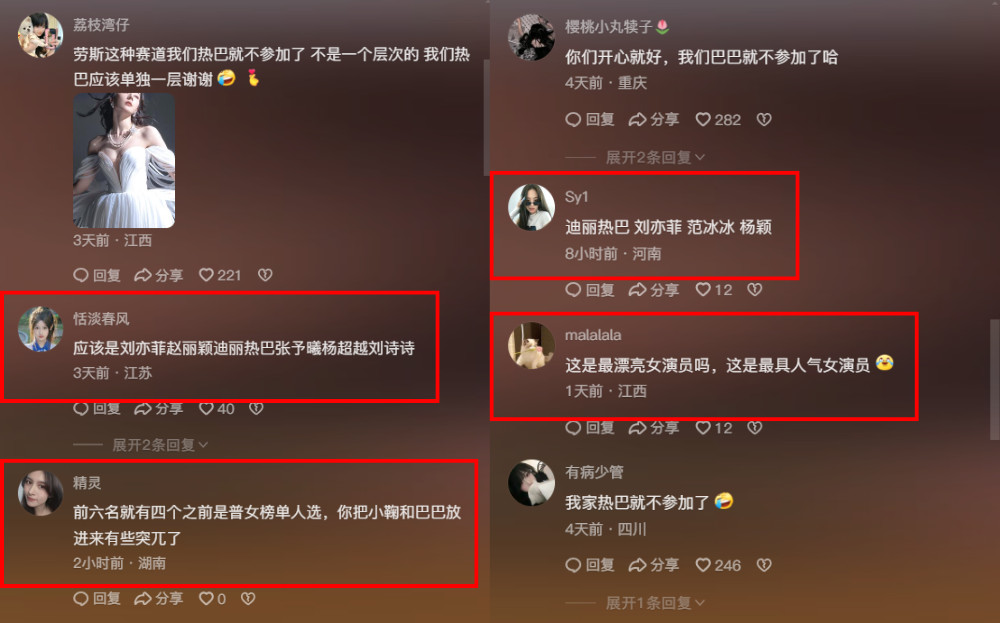
Task: Toggle like on 精灵's comment with 0 likes
Action: tap(212, 599)
